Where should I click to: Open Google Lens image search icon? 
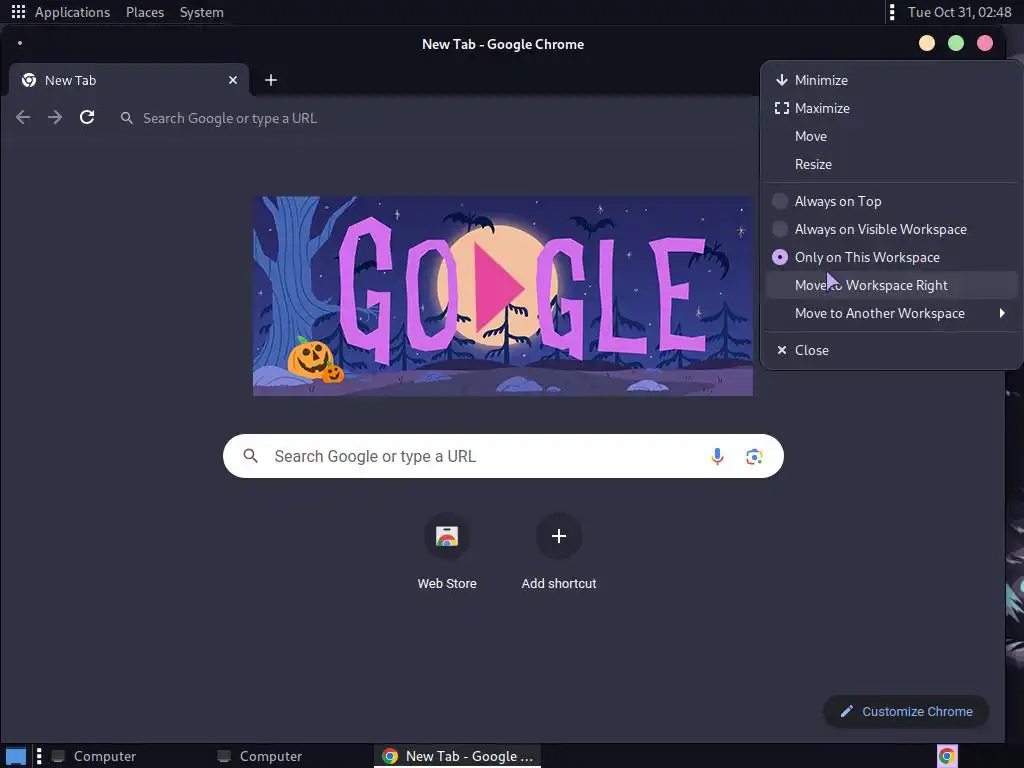pos(754,456)
